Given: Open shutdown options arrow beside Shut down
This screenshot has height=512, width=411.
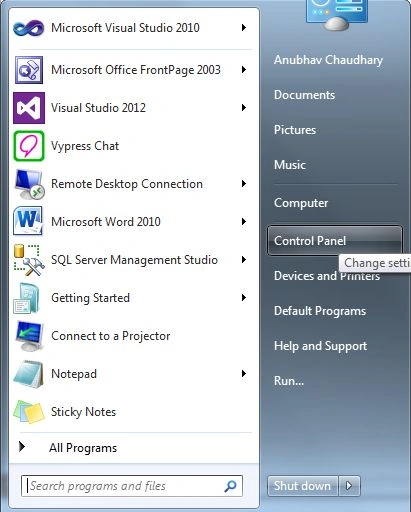Looking at the screenshot, I should click(349, 486).
